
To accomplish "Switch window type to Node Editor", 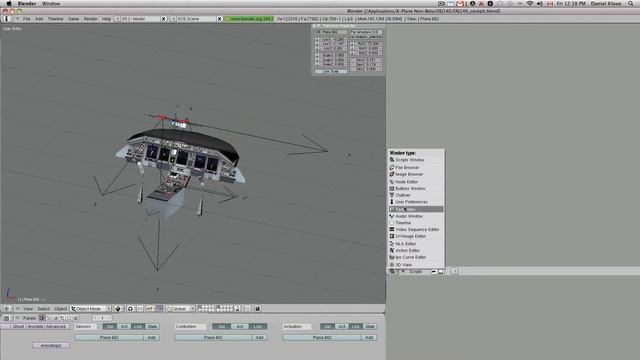I will click(416, 182).
